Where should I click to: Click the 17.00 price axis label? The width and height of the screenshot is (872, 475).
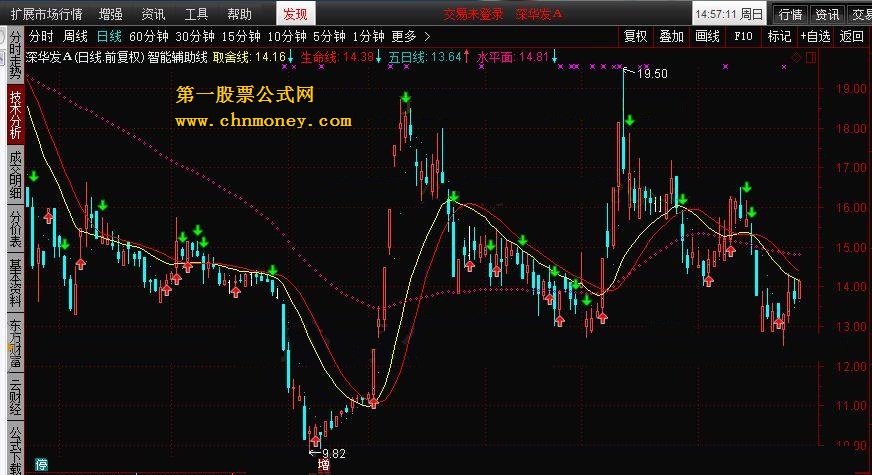coord(850,167)
